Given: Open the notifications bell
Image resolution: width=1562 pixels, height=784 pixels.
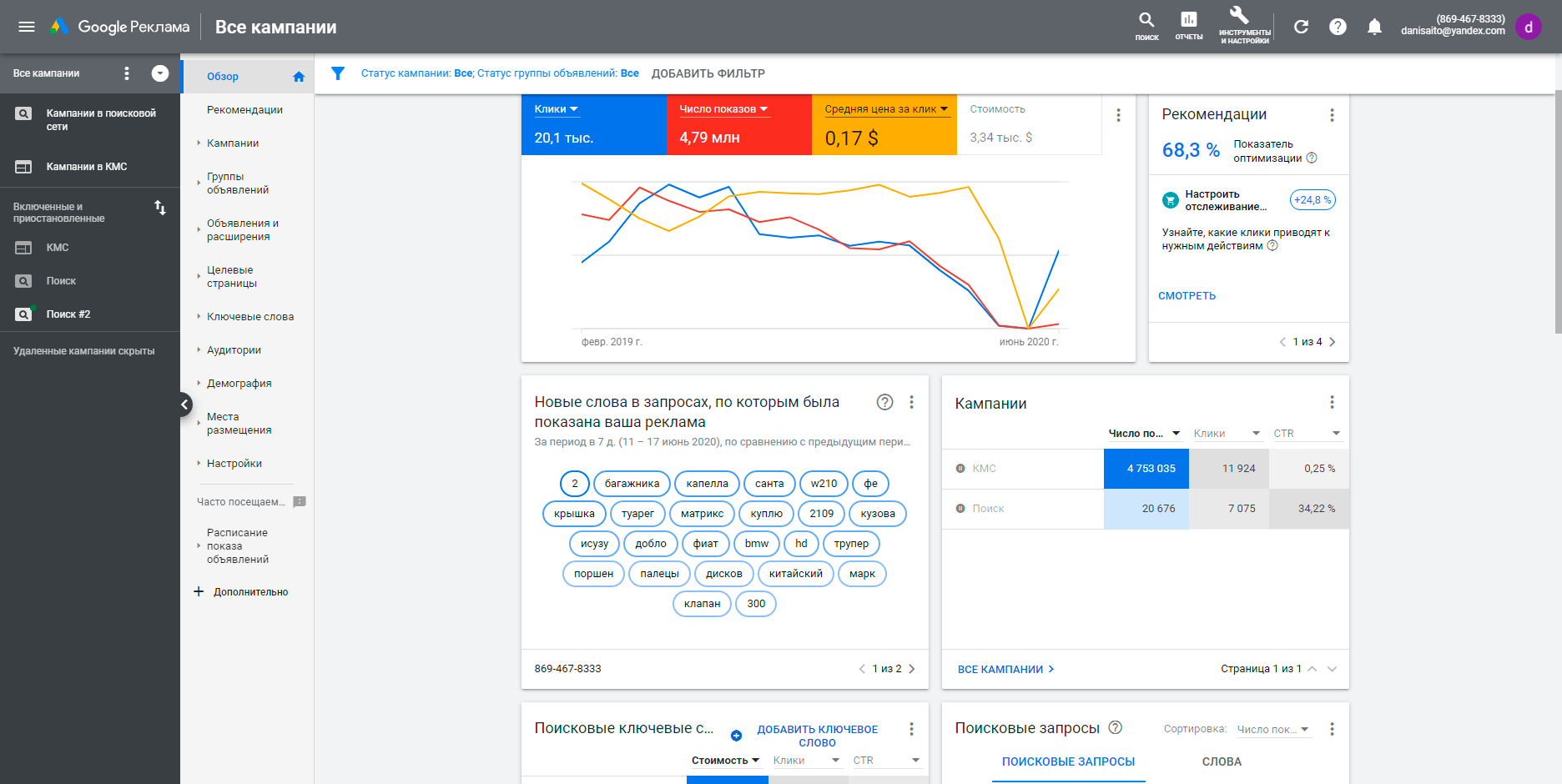Looking at the screenshot, I should click(1374, 27).
